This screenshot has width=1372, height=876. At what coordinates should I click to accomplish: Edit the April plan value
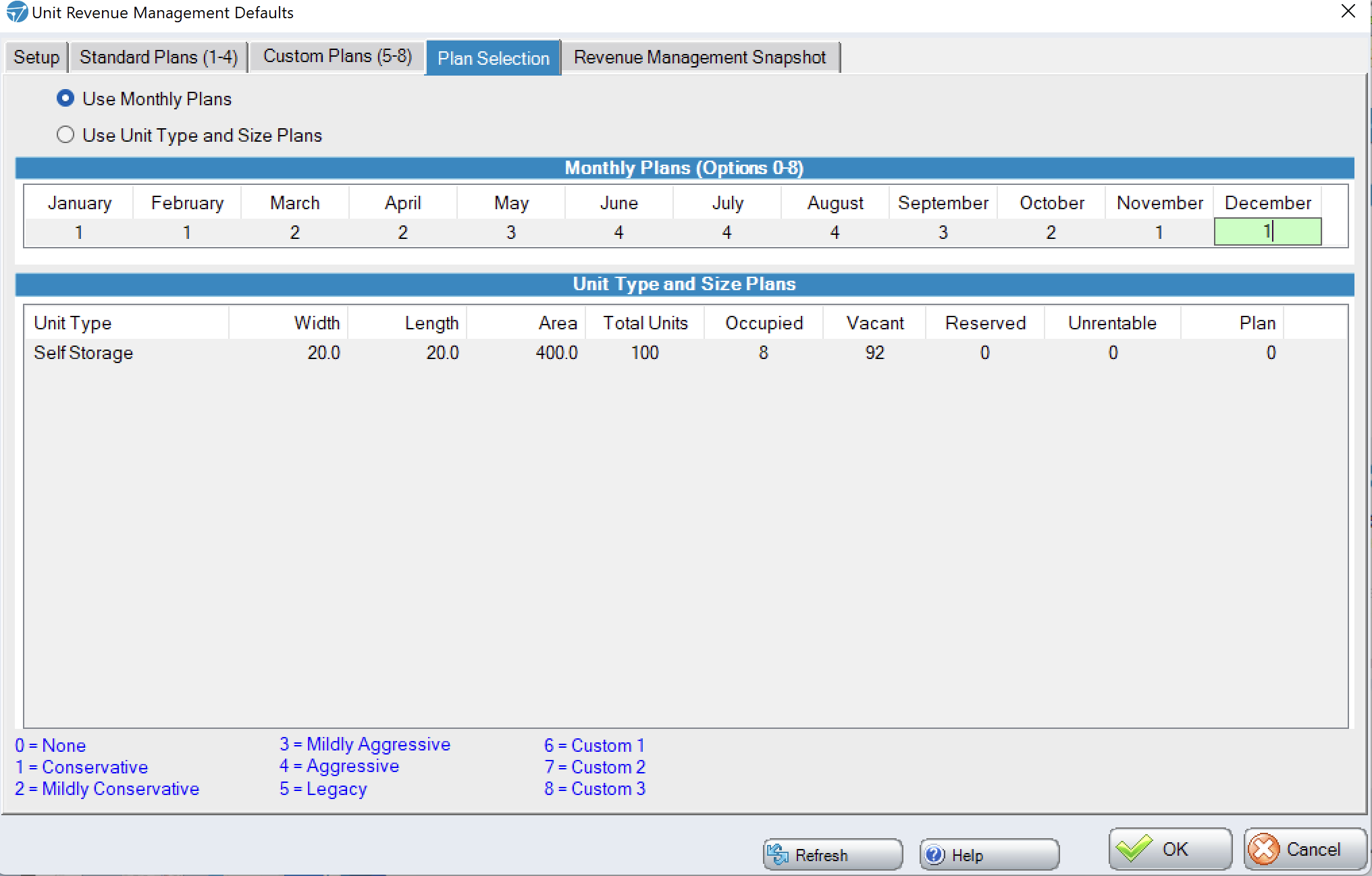click(403, 233)
